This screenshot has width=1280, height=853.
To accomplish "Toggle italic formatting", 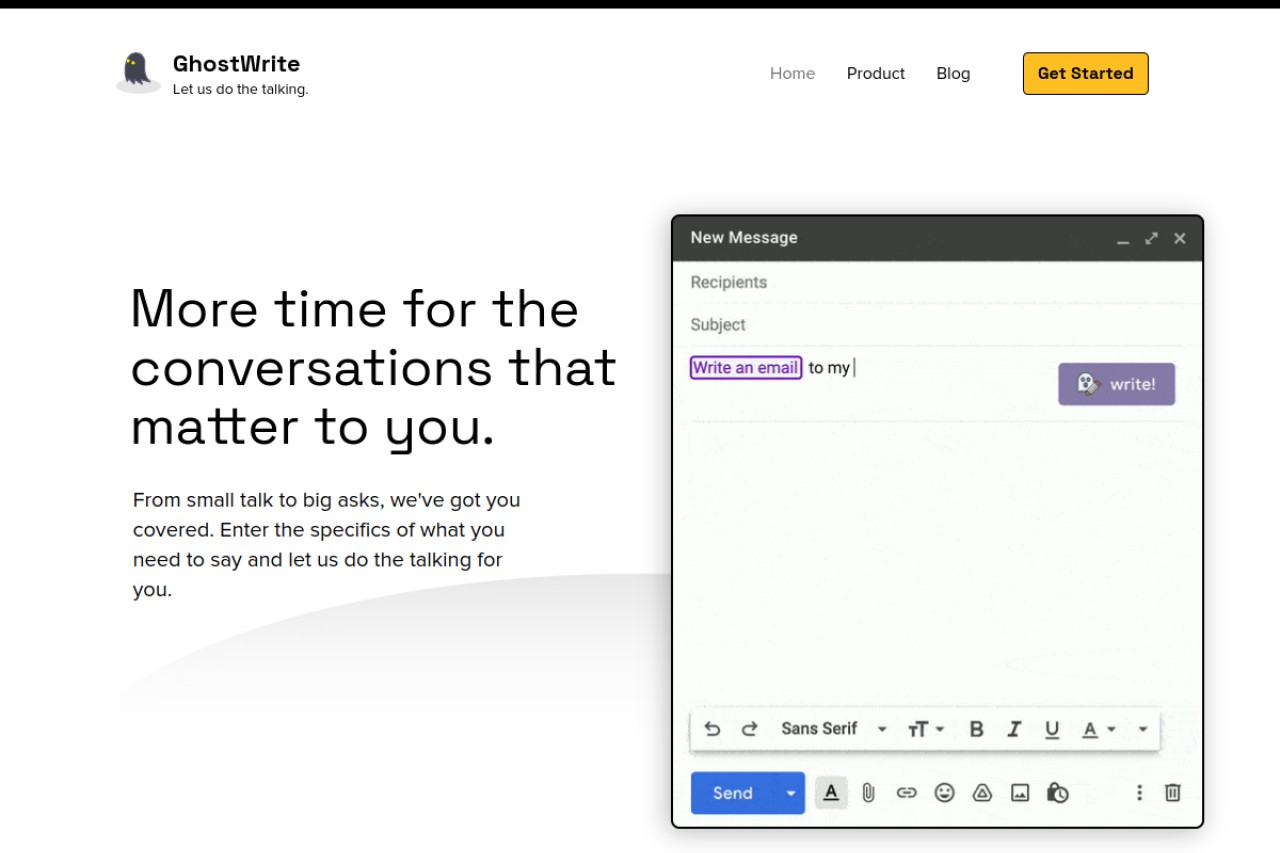I will 1014,729.
